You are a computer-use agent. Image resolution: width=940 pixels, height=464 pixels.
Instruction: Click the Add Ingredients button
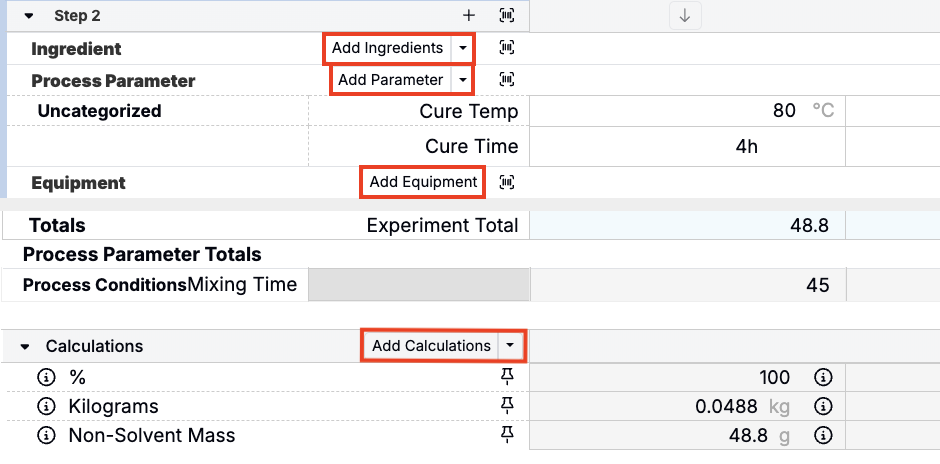point(387,48)
